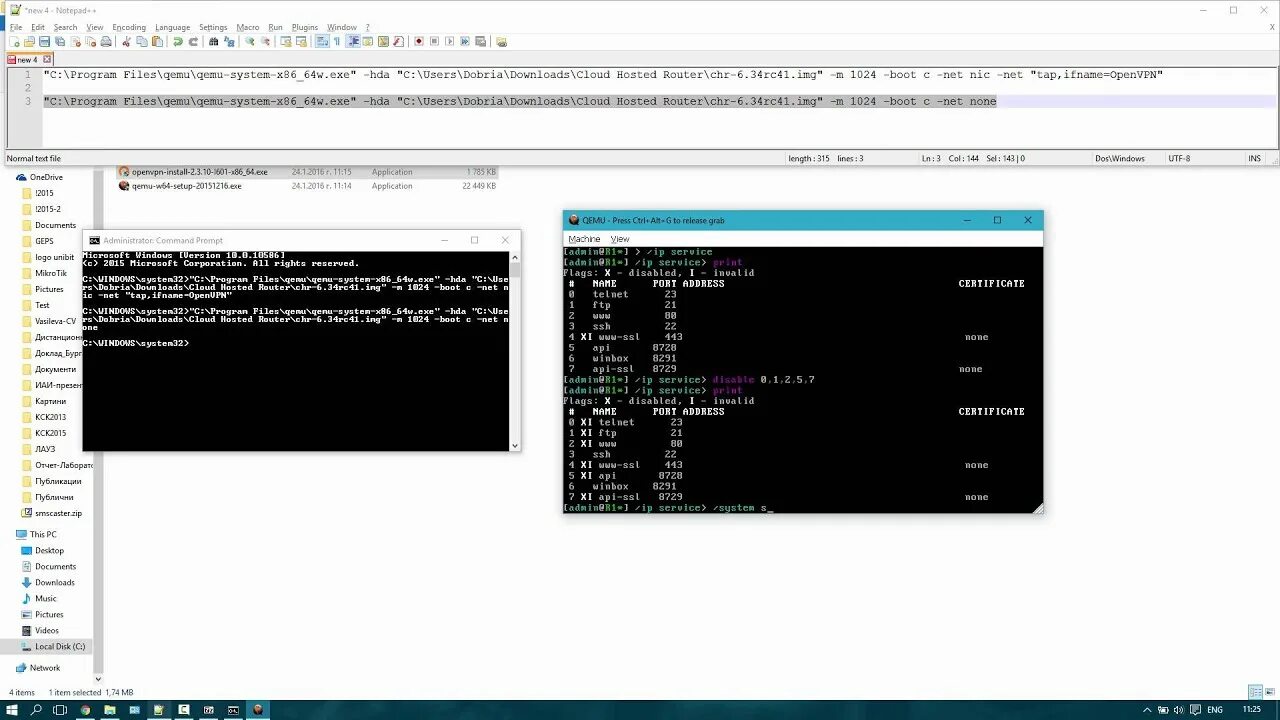Image resolution: width=1280 pixels, height=720 pixels.
Task: Open Machine menu in QEMU window
Action: click(x=584, y=239)
